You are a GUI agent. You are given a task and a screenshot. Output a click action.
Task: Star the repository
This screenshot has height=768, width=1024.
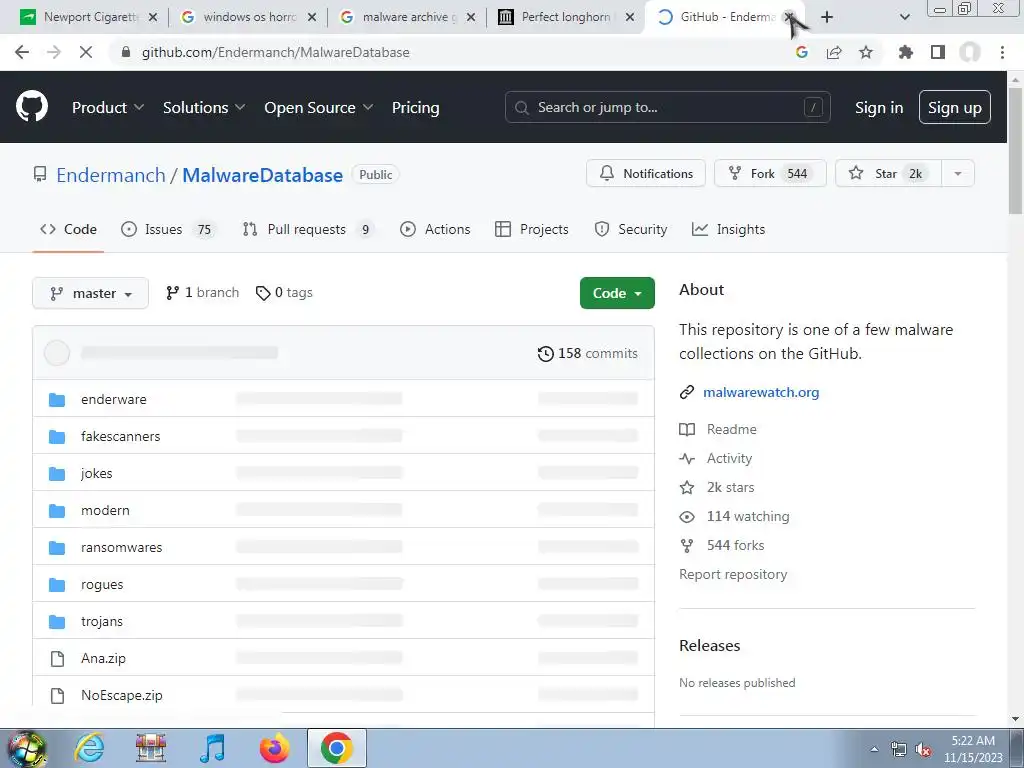click(x=888, y=174)
